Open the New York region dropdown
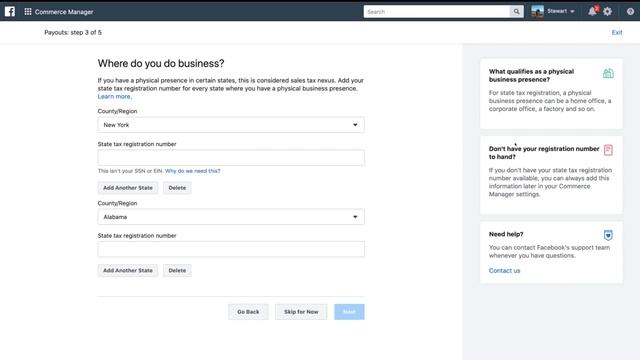 pyautogui.click(x=231, y=125)
